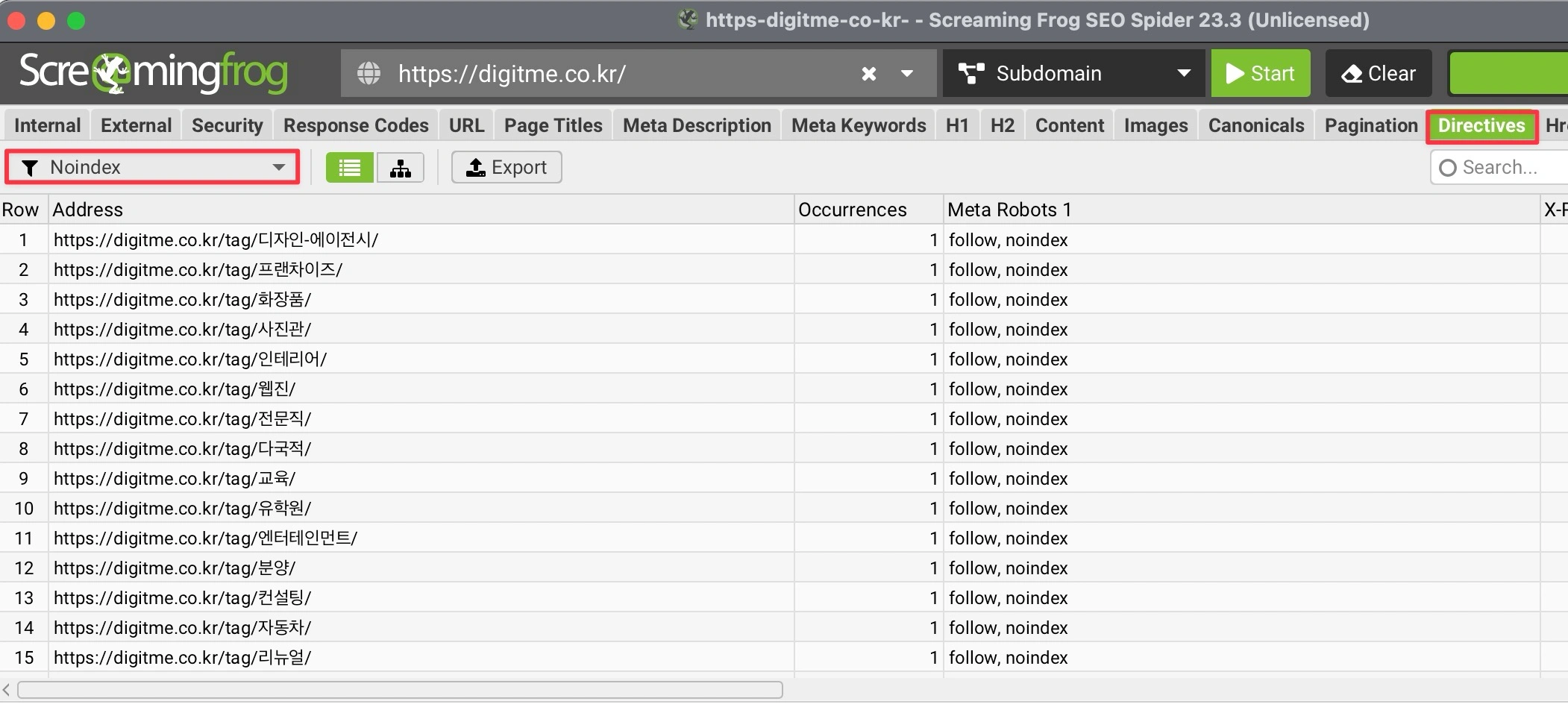
Task: Open the Meta Keywords tab
Action: (859, 125)
